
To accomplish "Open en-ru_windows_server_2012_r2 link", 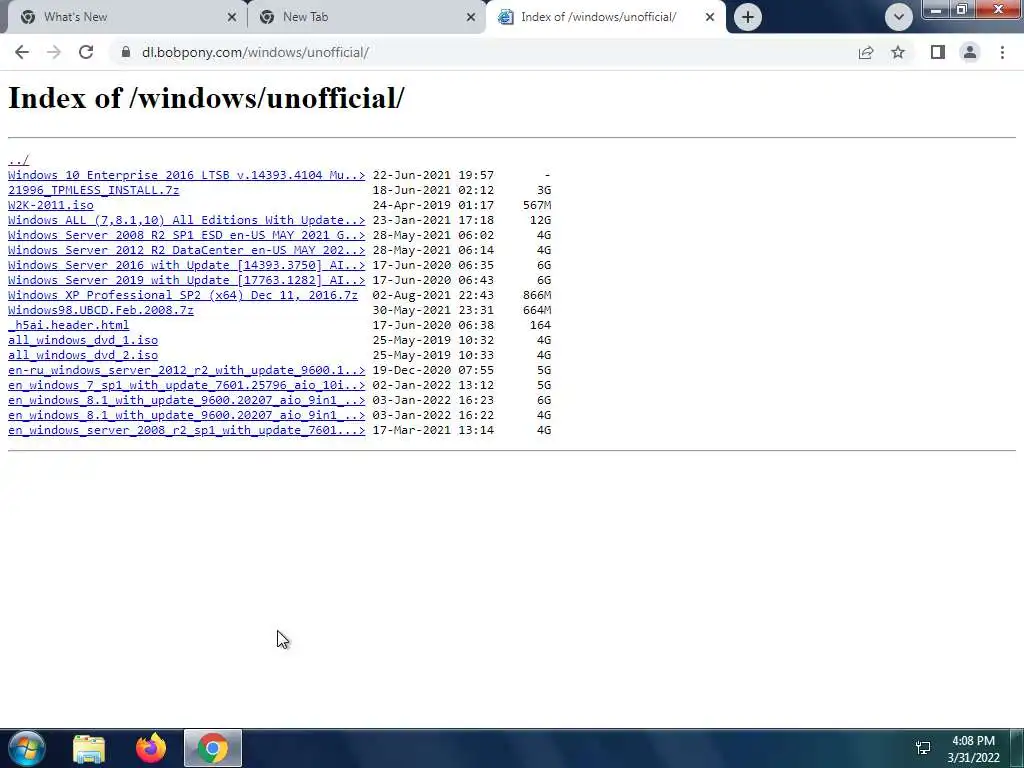I will click(186, 370).
